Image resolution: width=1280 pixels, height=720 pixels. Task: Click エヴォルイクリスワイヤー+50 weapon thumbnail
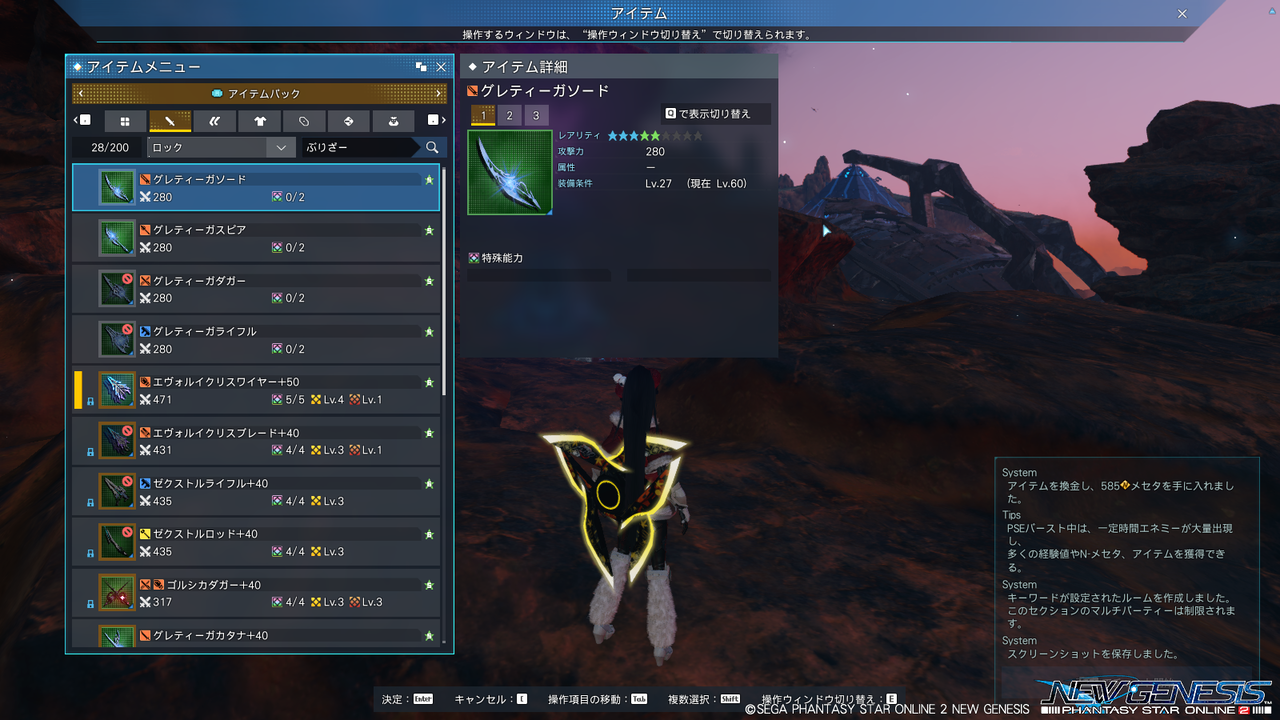117,390
